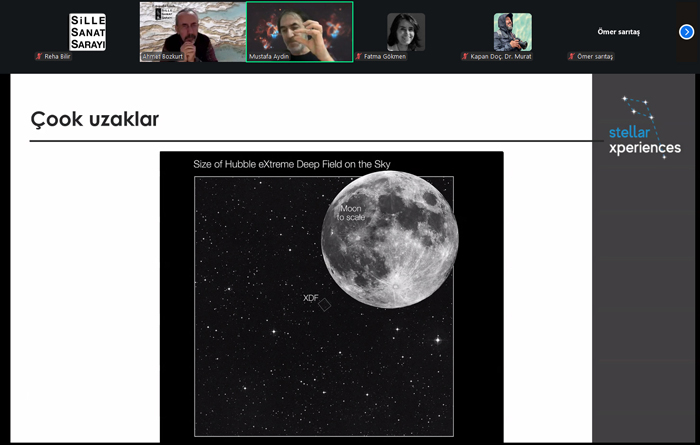This screenshot has height=445, width=700.
Task: Show next participants with the blue arrow
Action: click(686, 32)
